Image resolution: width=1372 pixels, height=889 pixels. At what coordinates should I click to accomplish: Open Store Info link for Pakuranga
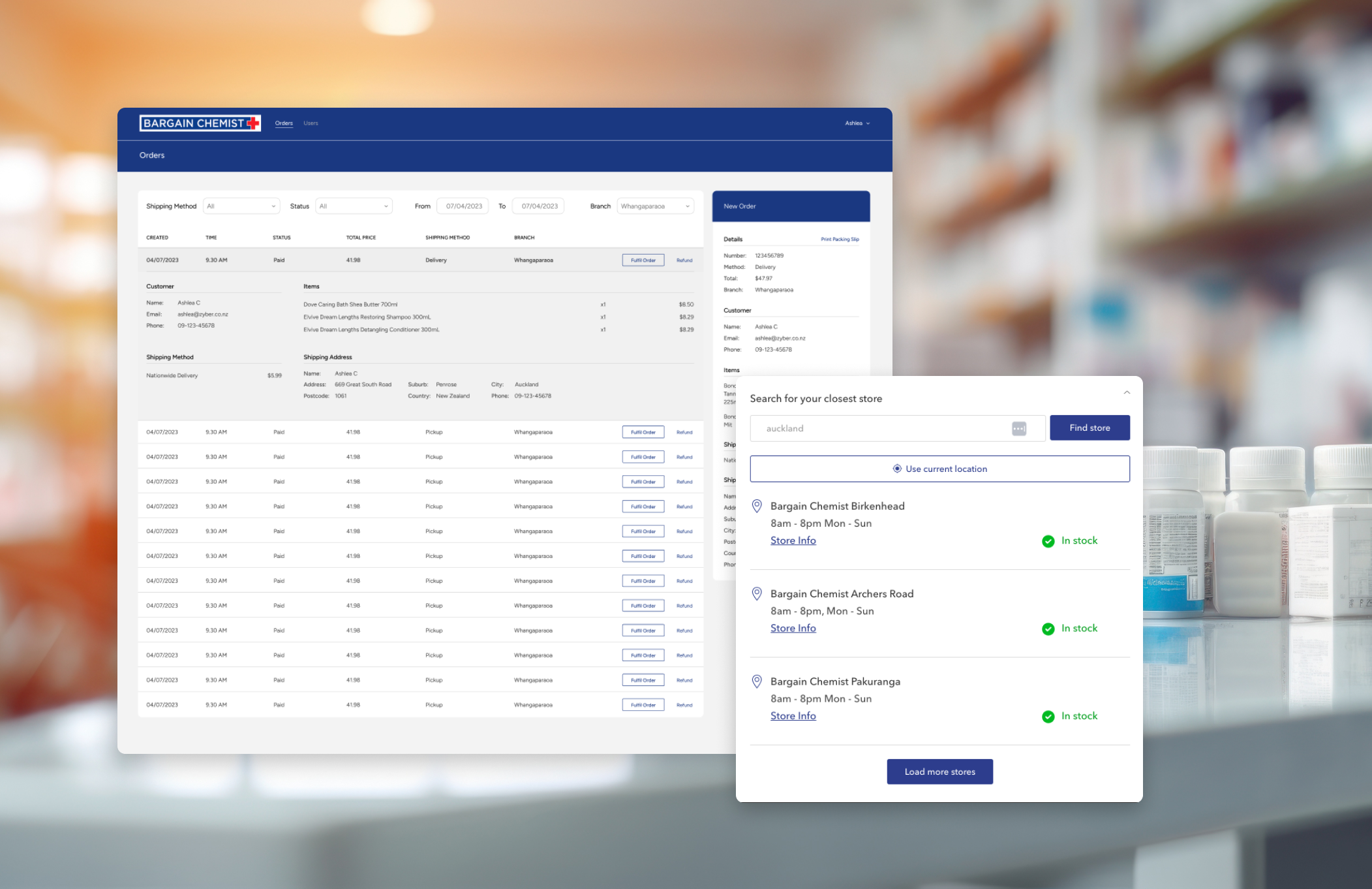(x=793, y=715)
